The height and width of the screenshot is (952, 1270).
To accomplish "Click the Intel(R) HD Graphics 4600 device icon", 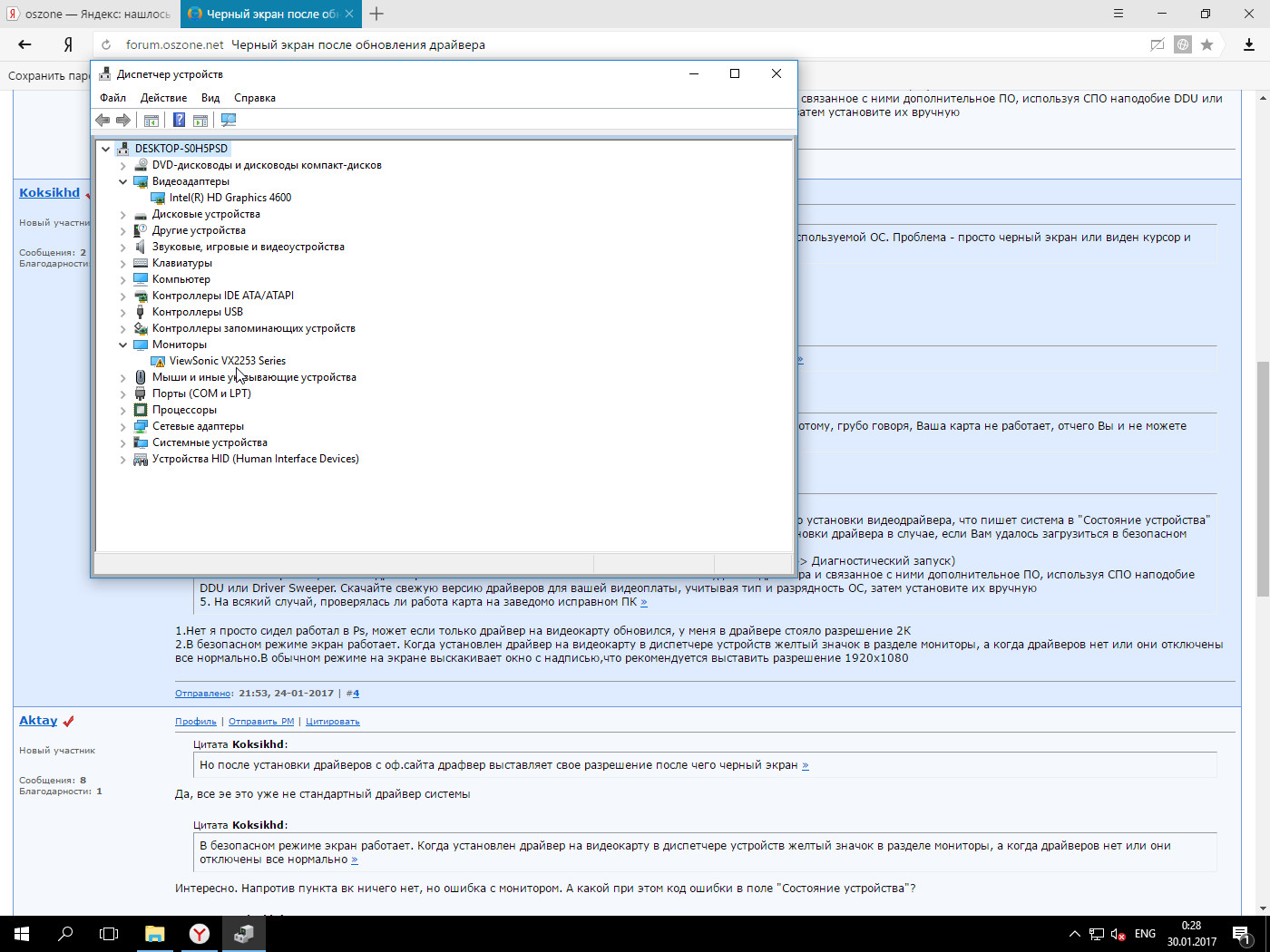I will [x=158, y=198].
